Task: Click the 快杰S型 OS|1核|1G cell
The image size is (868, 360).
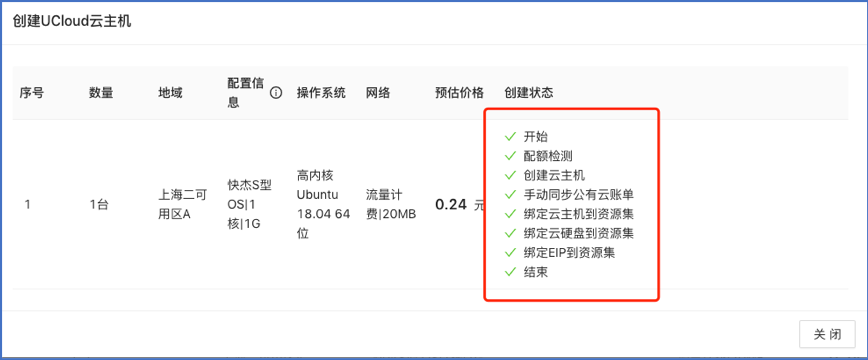Action: 250,204
